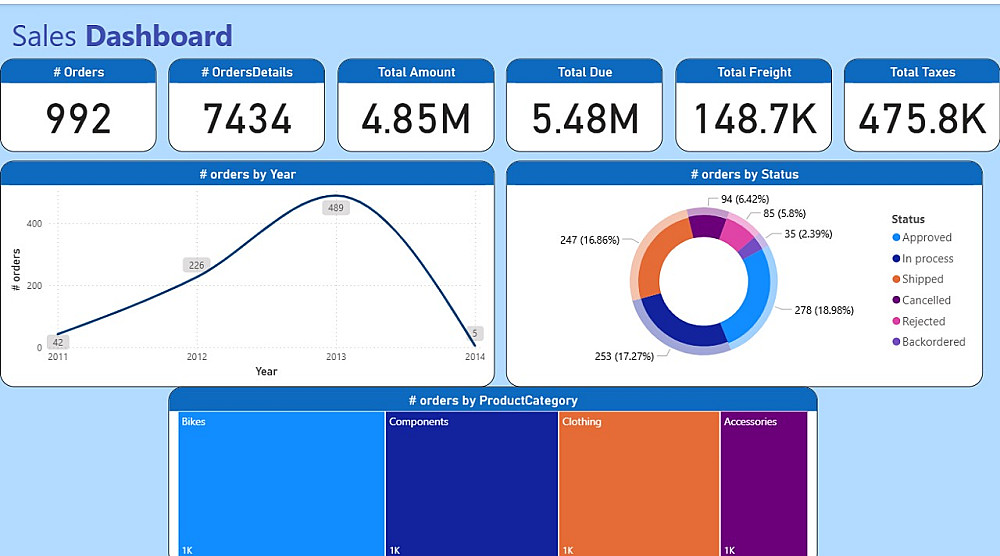
Task: Click the # Orders card showing 992
Action: point(78,105)
